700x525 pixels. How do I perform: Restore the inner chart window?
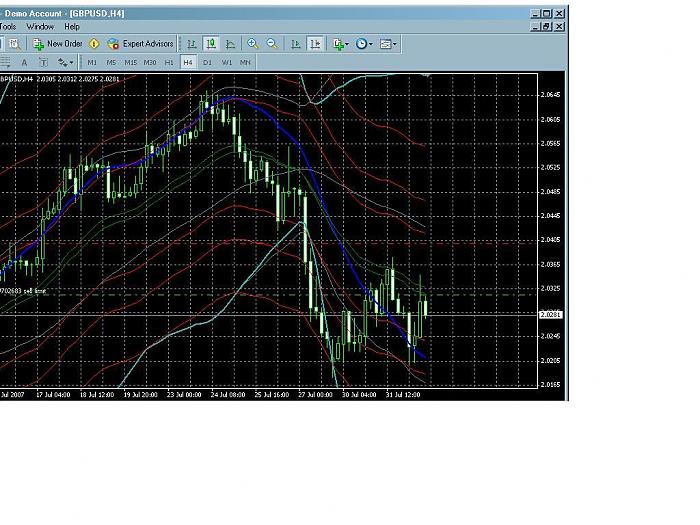[x=546, y=27]
